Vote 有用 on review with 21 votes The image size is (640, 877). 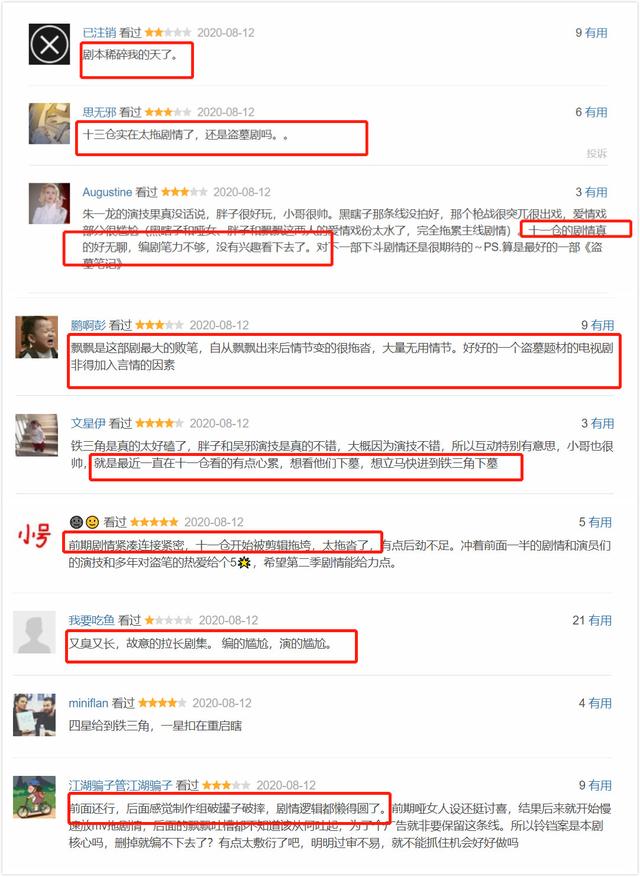point(600,620)
